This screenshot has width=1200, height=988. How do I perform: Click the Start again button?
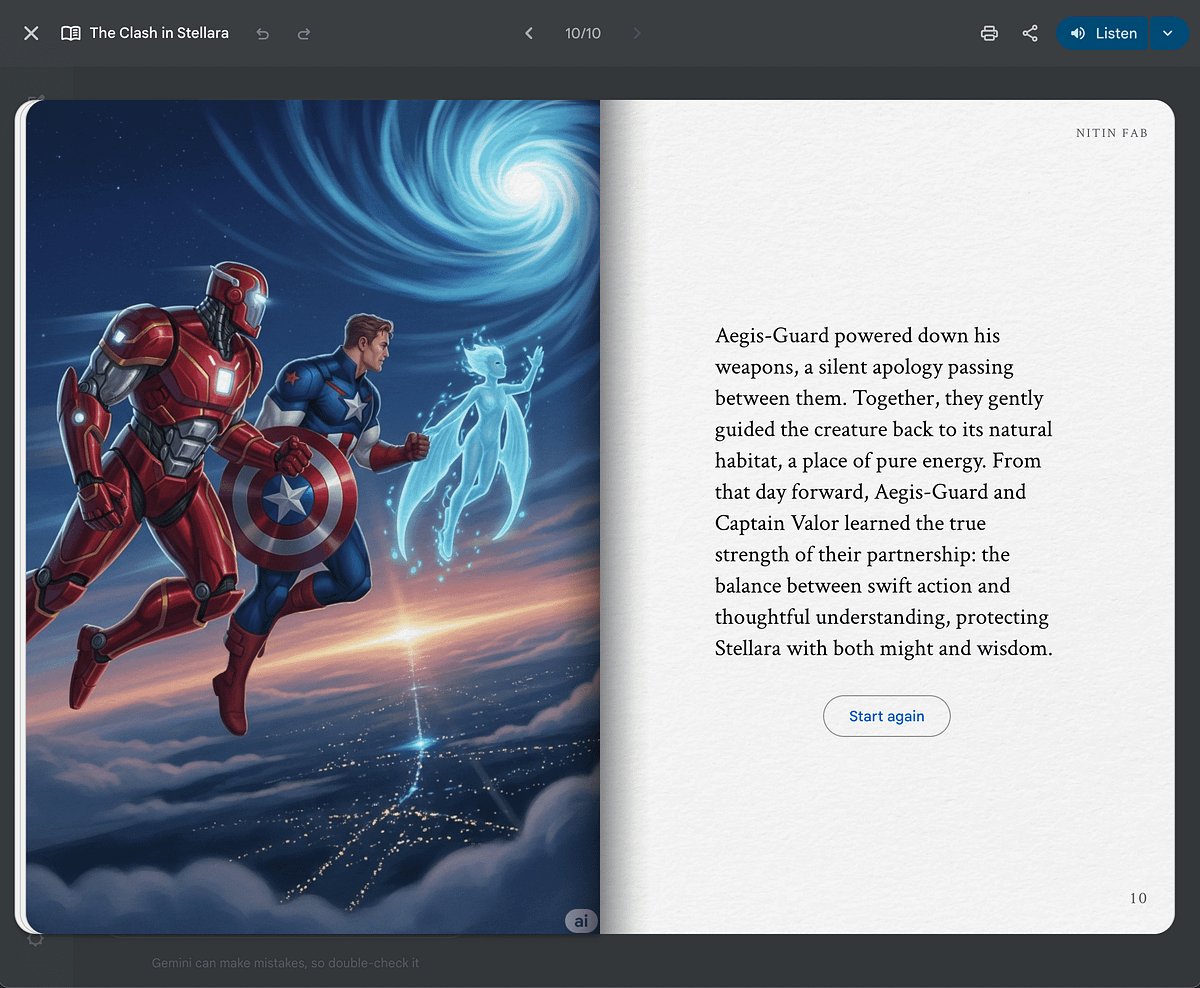886,716
